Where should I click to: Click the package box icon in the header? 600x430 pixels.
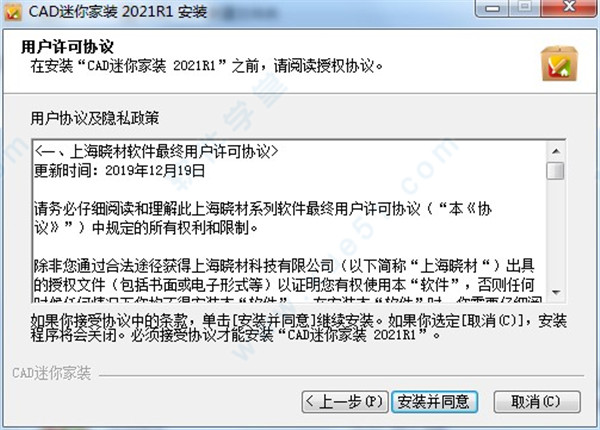[559, 64]
